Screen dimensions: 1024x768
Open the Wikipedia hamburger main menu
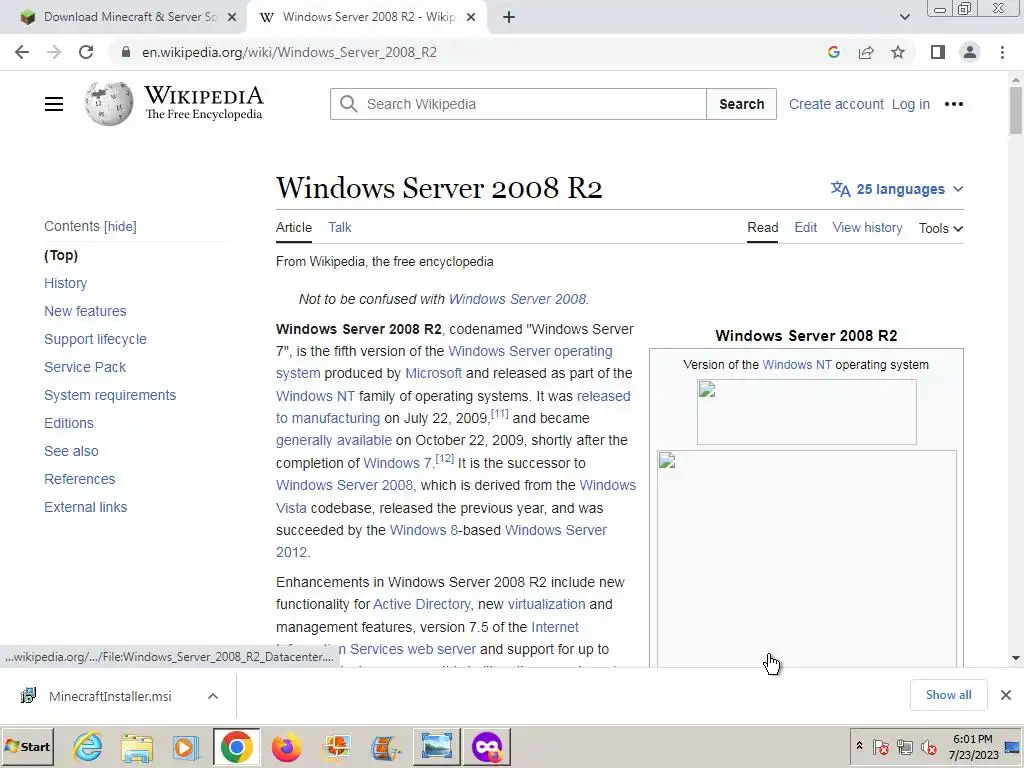click(x=54, y=104)
